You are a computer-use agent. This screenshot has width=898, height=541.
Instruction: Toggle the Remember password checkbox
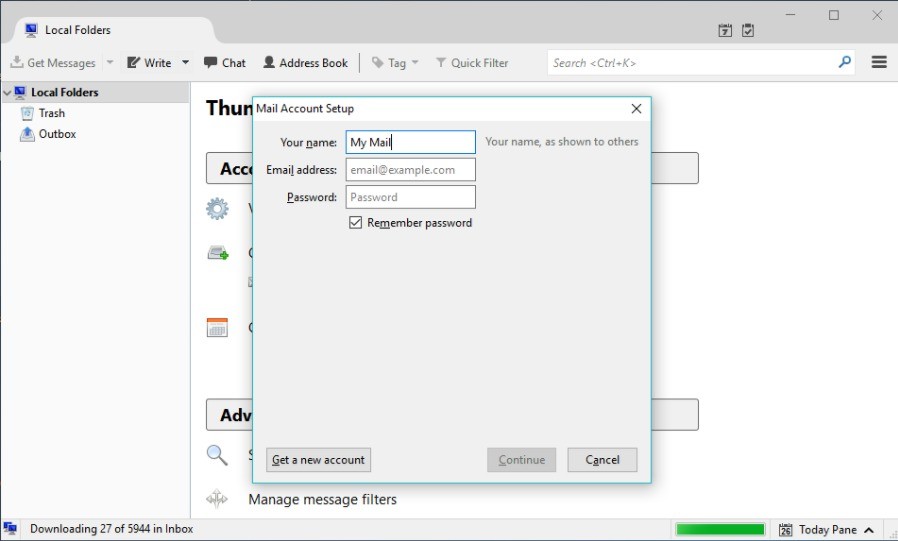click(355, 223)
